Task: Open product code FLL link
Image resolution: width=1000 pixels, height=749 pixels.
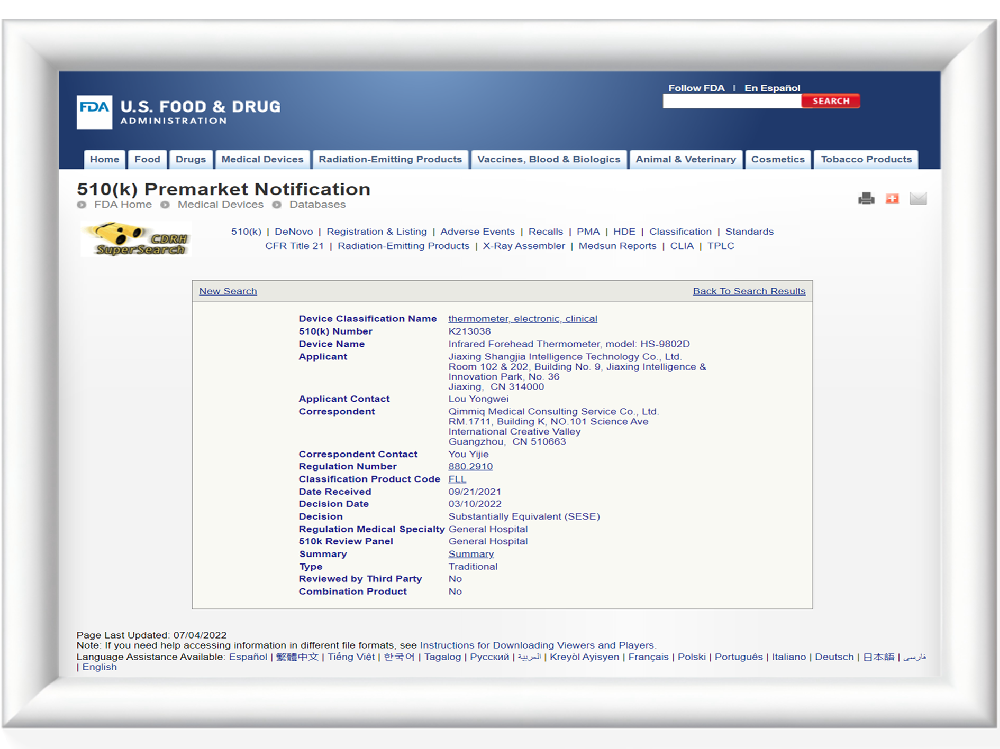Action: (457, 479)
